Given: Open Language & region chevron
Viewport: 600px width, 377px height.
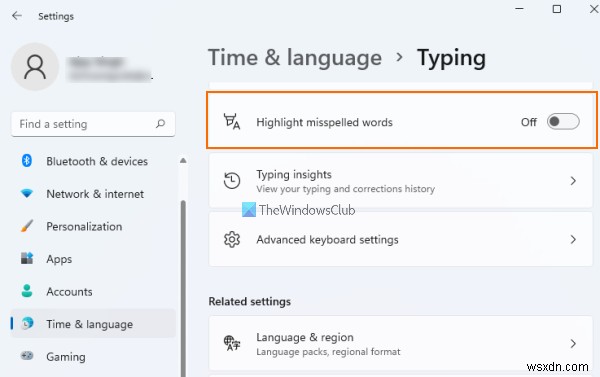Looking at the screenshot, I should (573, 343).
